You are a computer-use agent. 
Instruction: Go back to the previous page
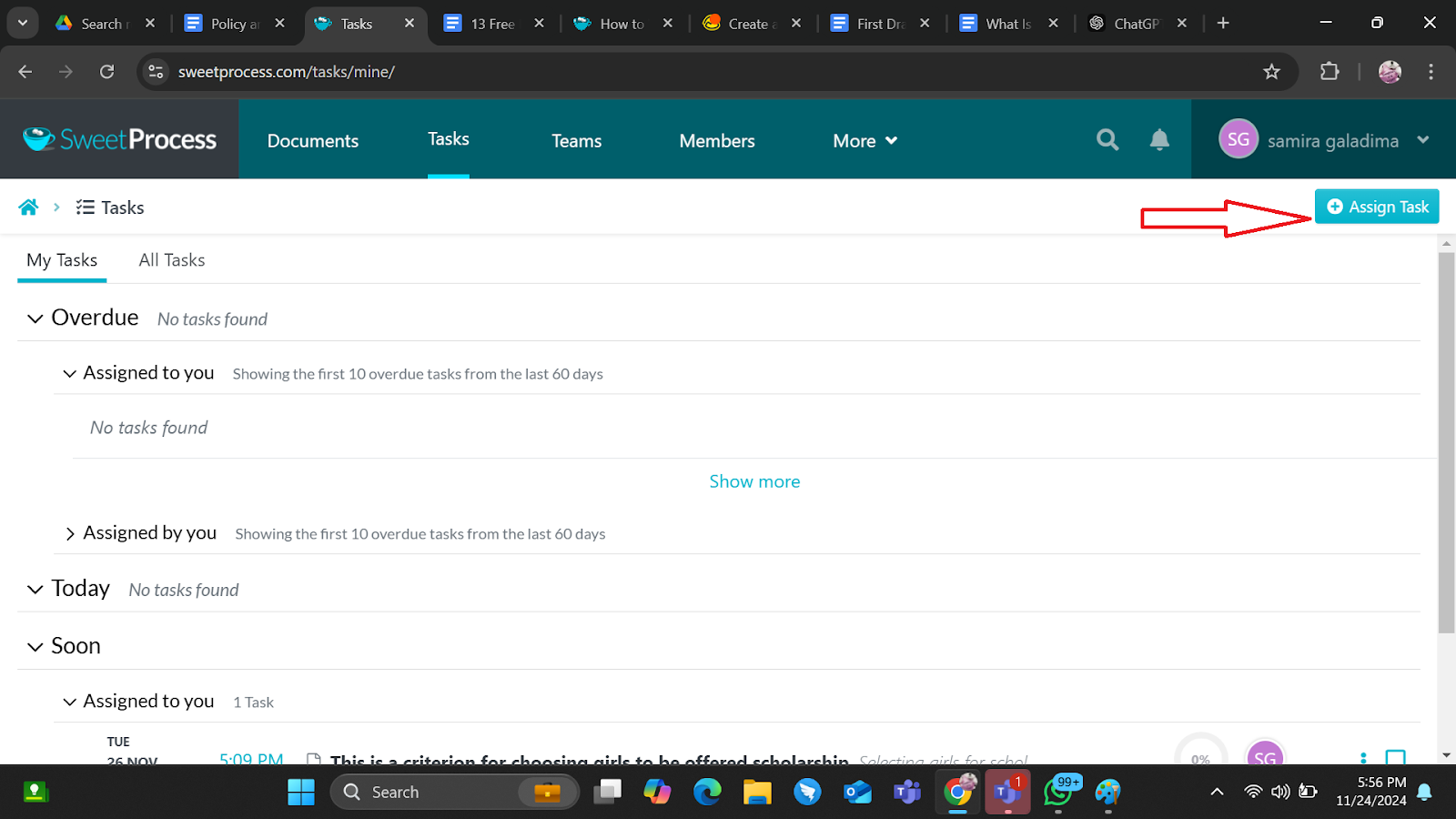pos(25,72)
